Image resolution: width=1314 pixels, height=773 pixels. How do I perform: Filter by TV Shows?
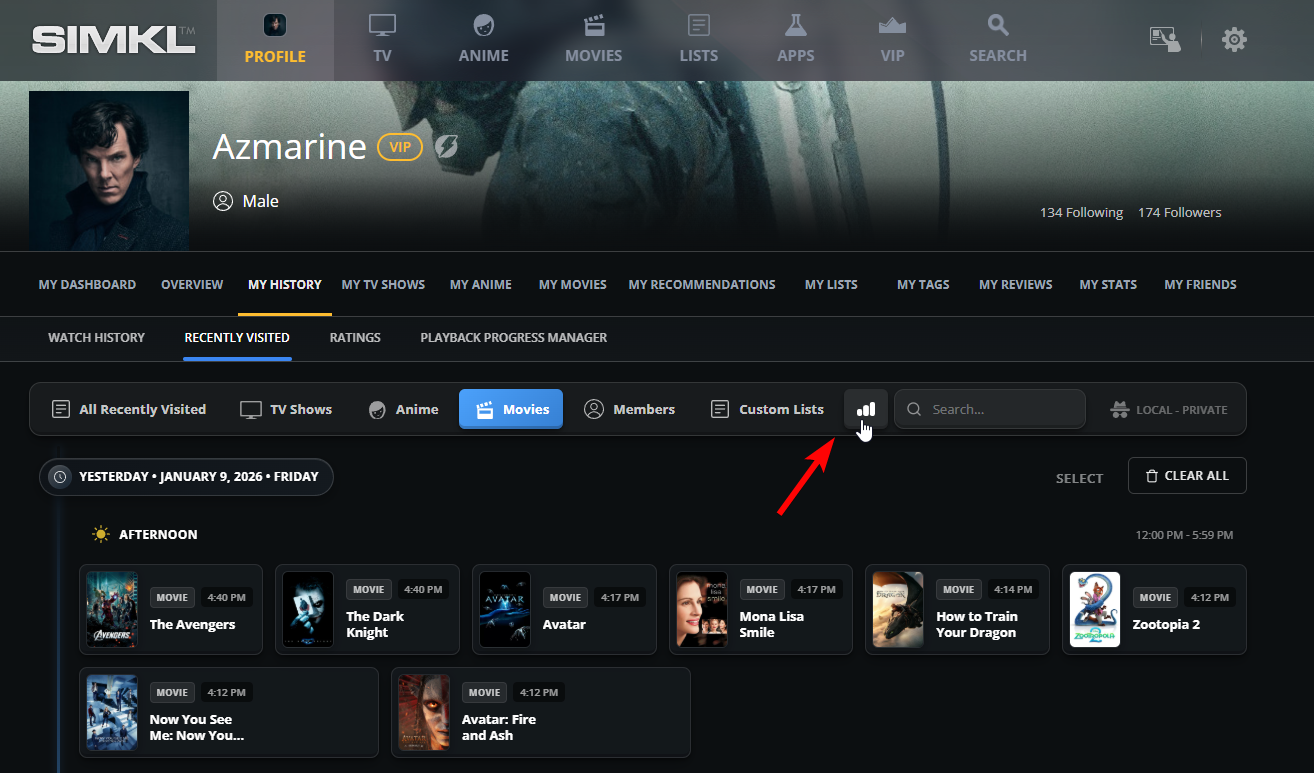pyautogui.click(x=287, y=409)
